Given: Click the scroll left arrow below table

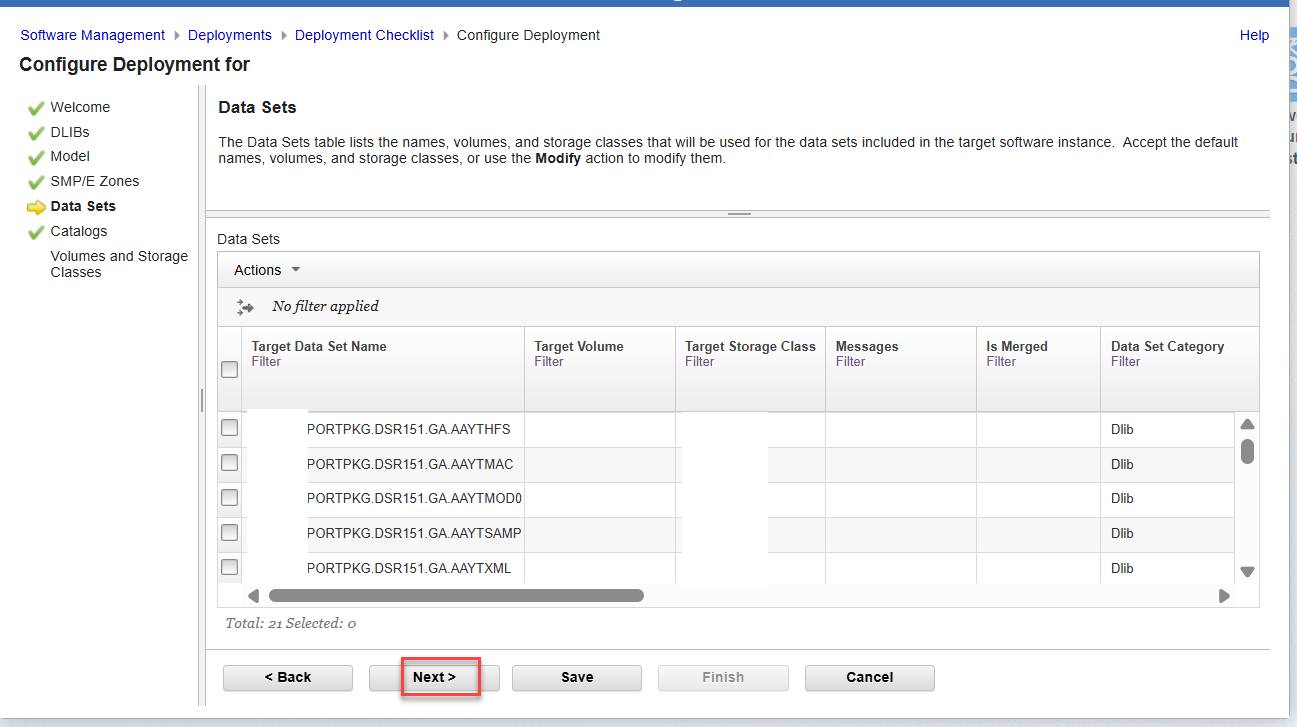Looking at the screenshot, I should [x=253, y=596].
